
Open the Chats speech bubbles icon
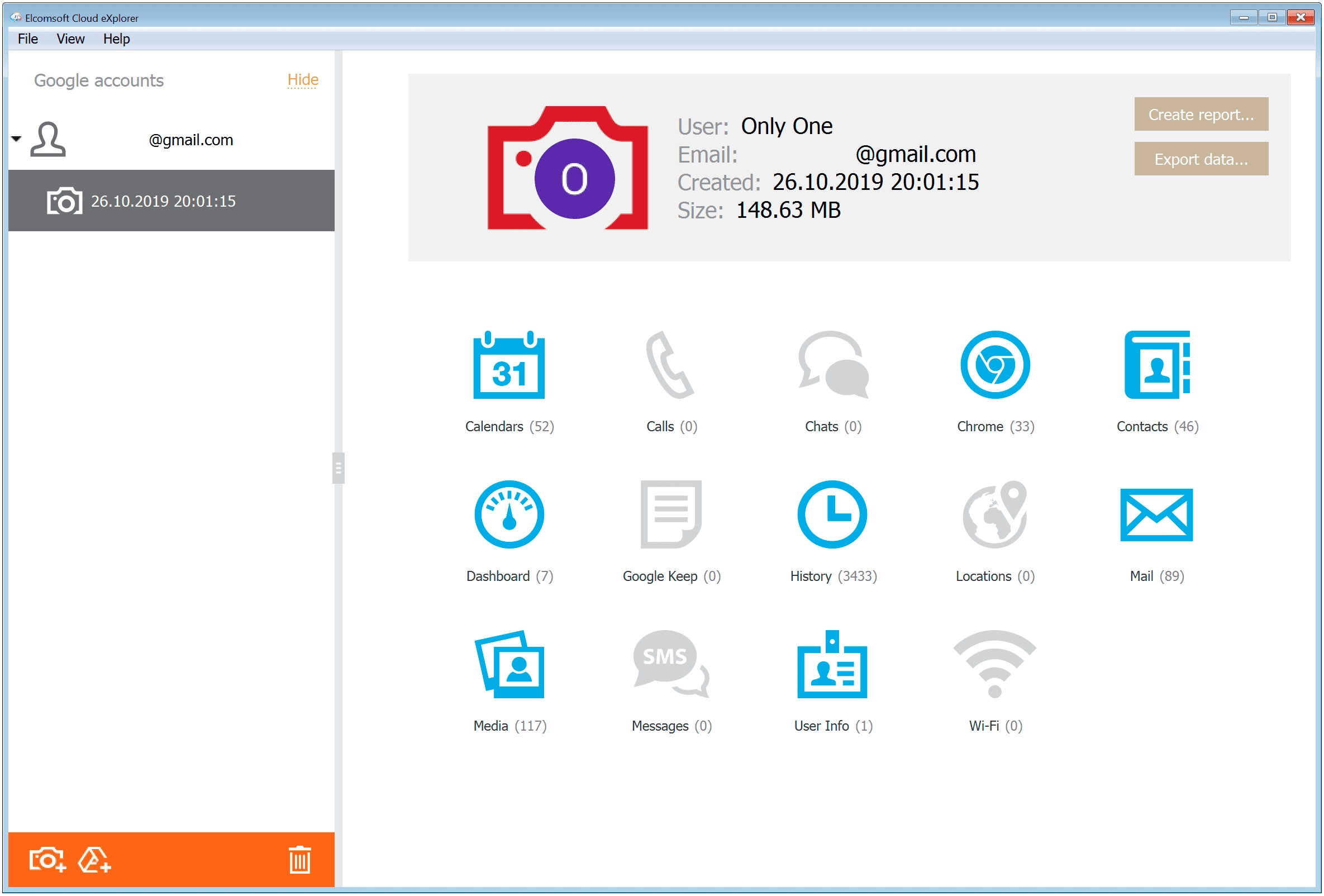point(833,365)
